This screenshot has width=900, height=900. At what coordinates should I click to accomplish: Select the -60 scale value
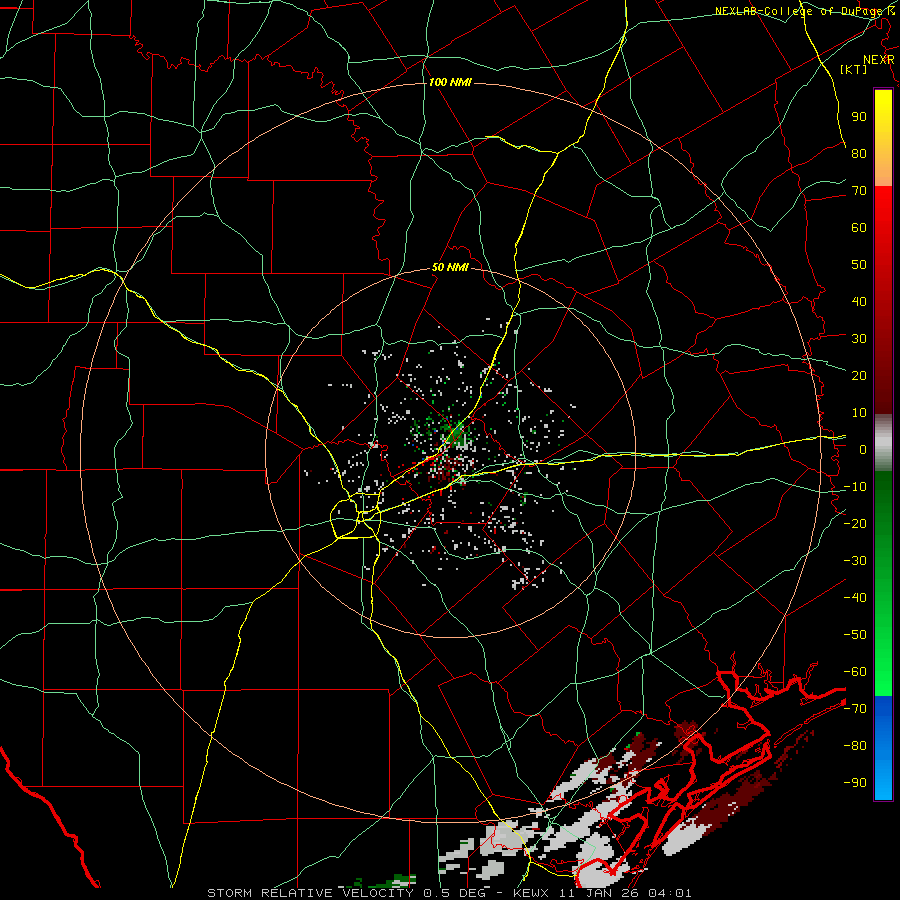(855, 672)
